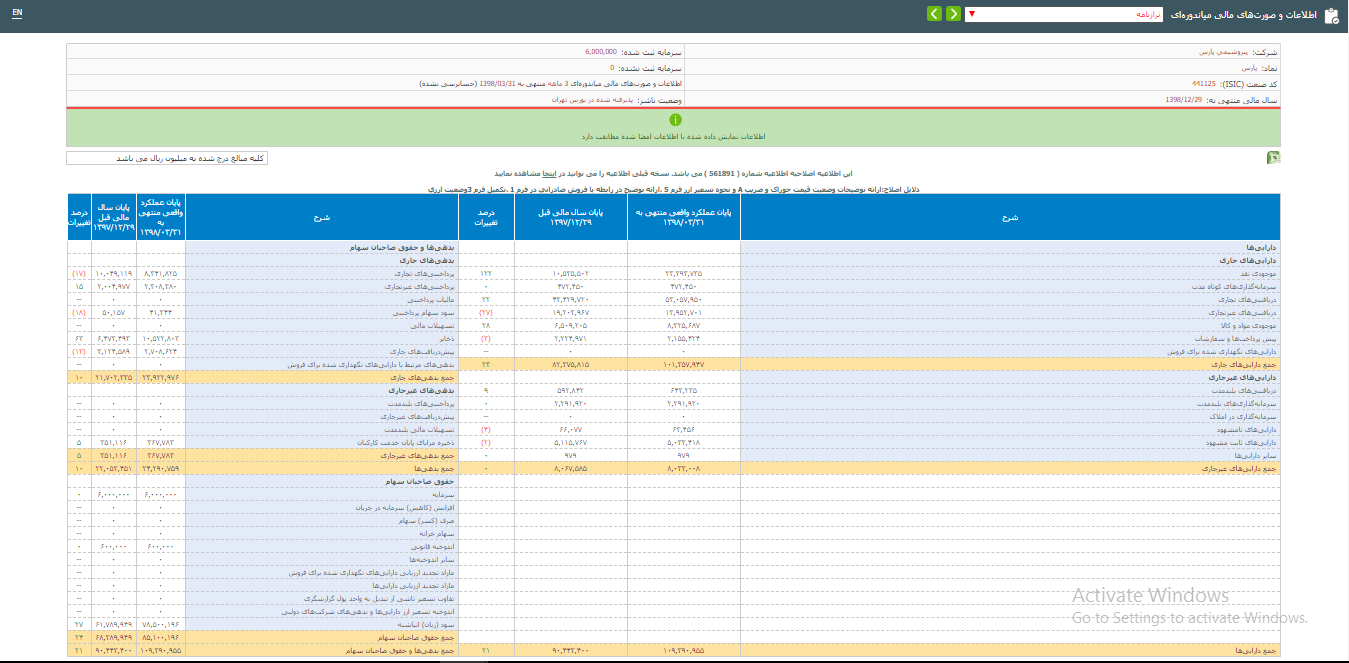Click the موجودی مواد و کالا row label
This screenshot has width=1349, height=663.
[x=1247, y=326]
